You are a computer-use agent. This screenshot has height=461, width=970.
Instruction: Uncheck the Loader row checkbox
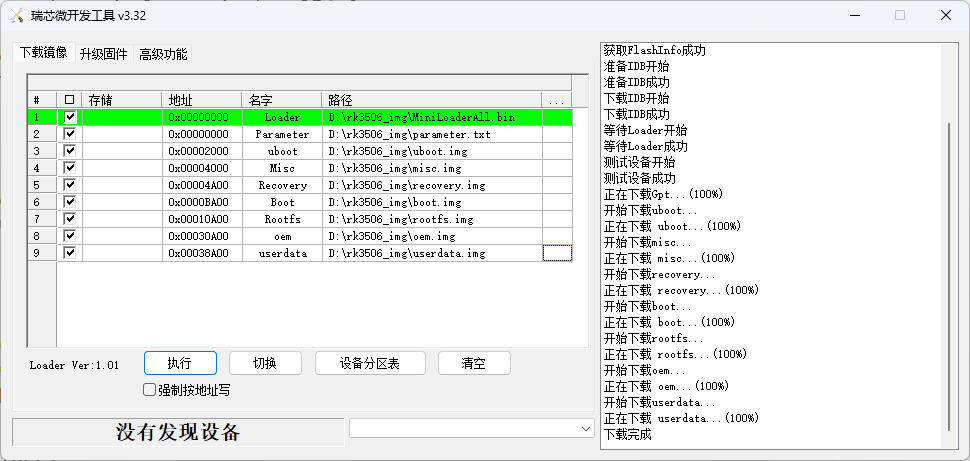pos(70,116)
